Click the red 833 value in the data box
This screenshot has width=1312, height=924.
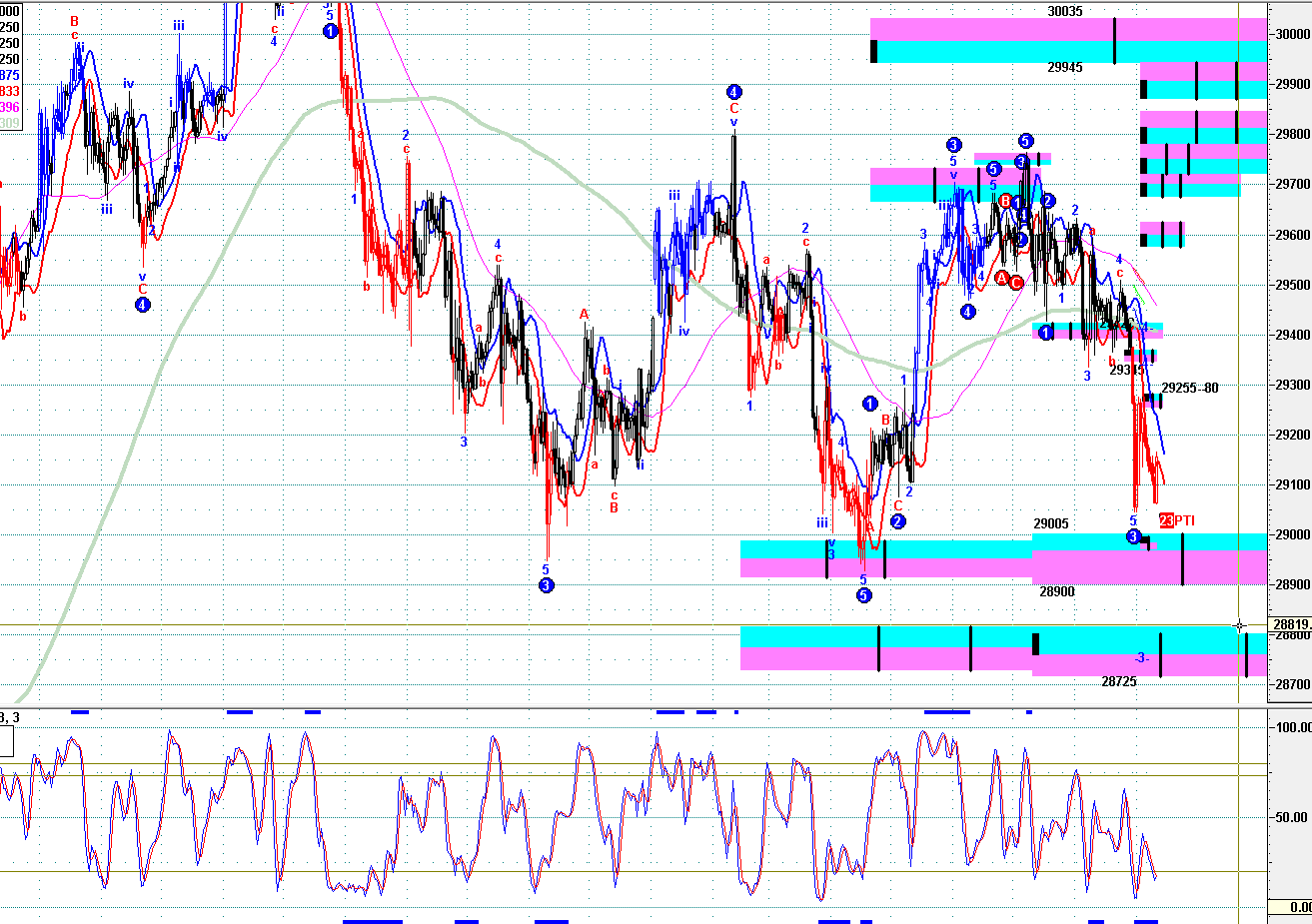click(9, 91)
